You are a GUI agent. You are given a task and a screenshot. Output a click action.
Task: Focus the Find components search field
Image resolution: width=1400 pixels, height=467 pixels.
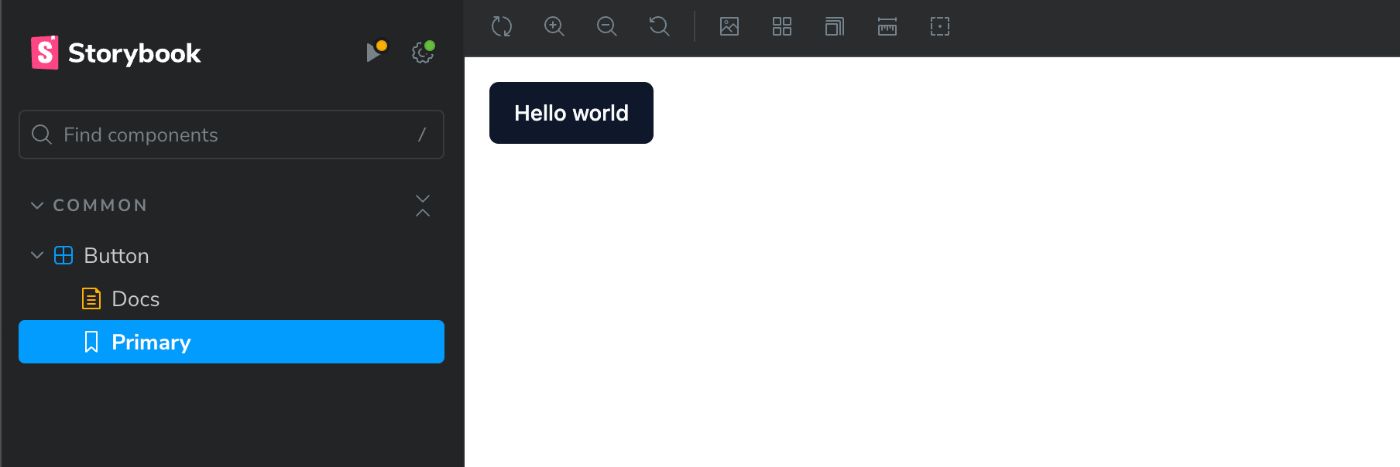point(231,134)
